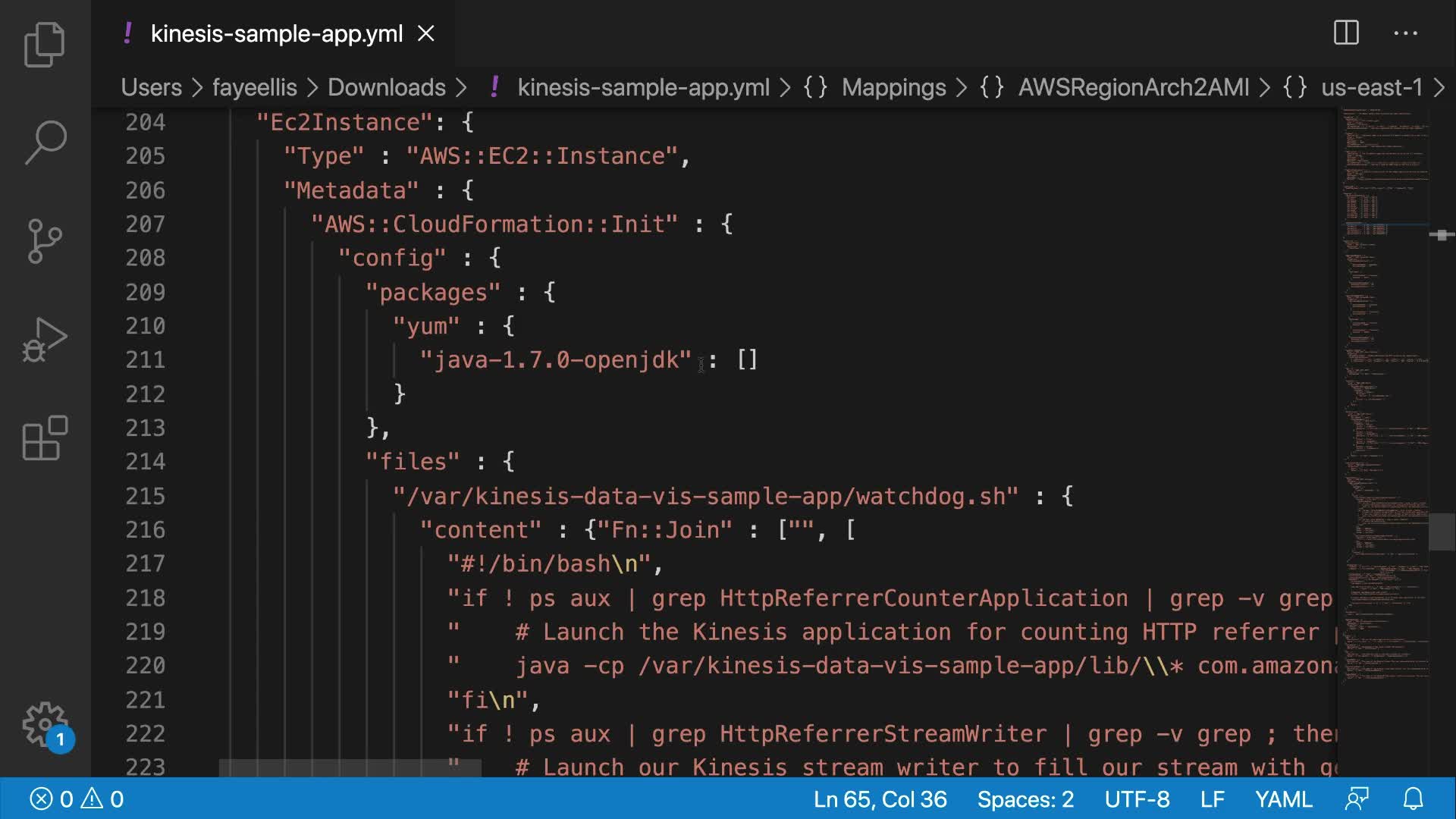
Task: Change indentation from Spaces: 2
Action: point(1025,799)
